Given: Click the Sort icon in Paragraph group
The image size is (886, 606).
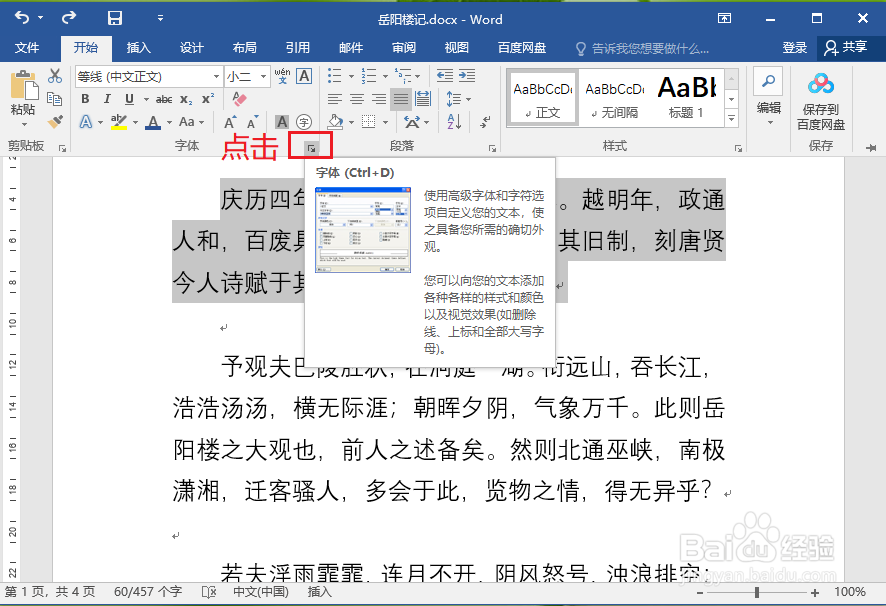Looking at the screenshot, I should click(x=454, y=122).
